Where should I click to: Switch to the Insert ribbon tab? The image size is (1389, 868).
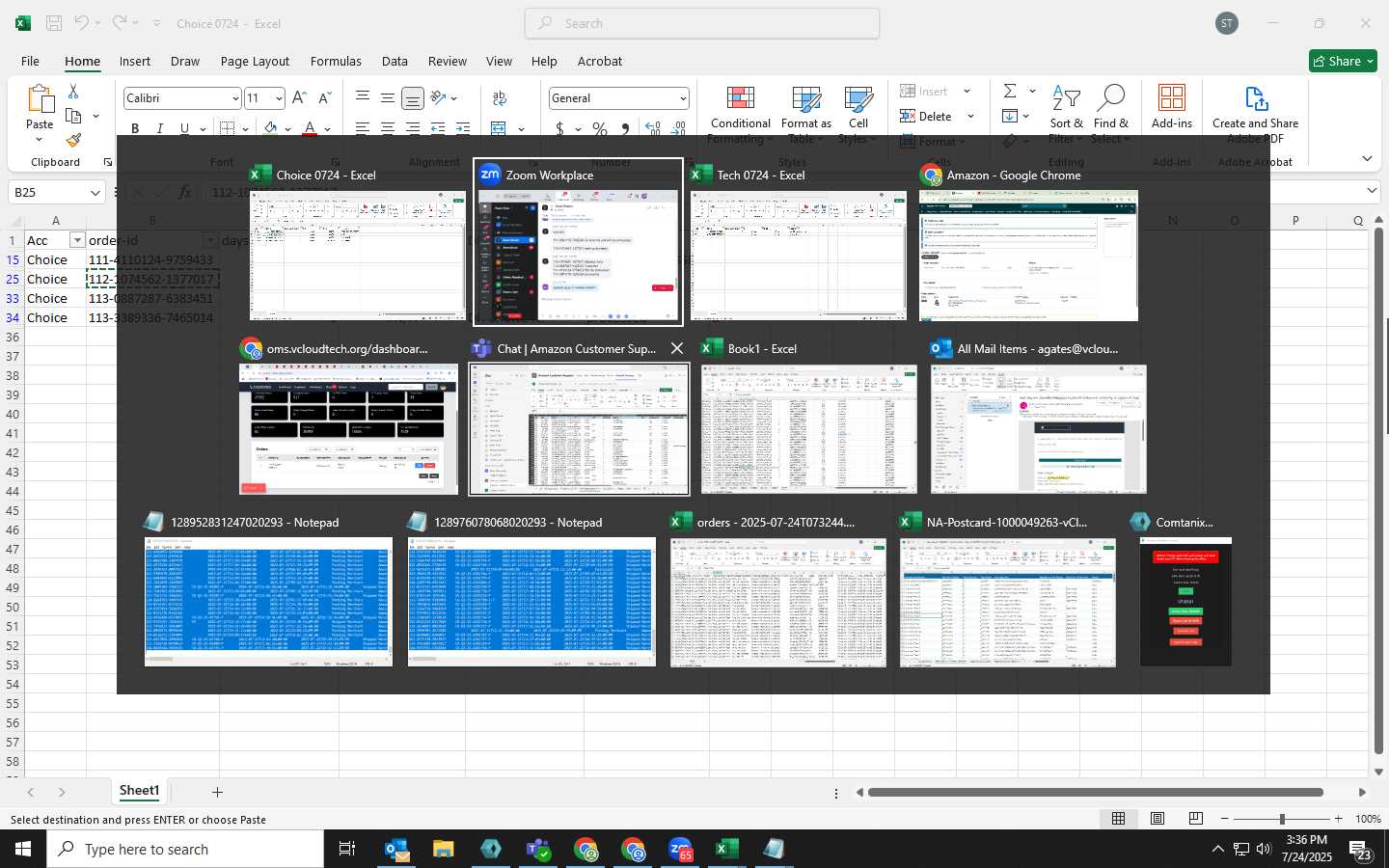point(135,61)
